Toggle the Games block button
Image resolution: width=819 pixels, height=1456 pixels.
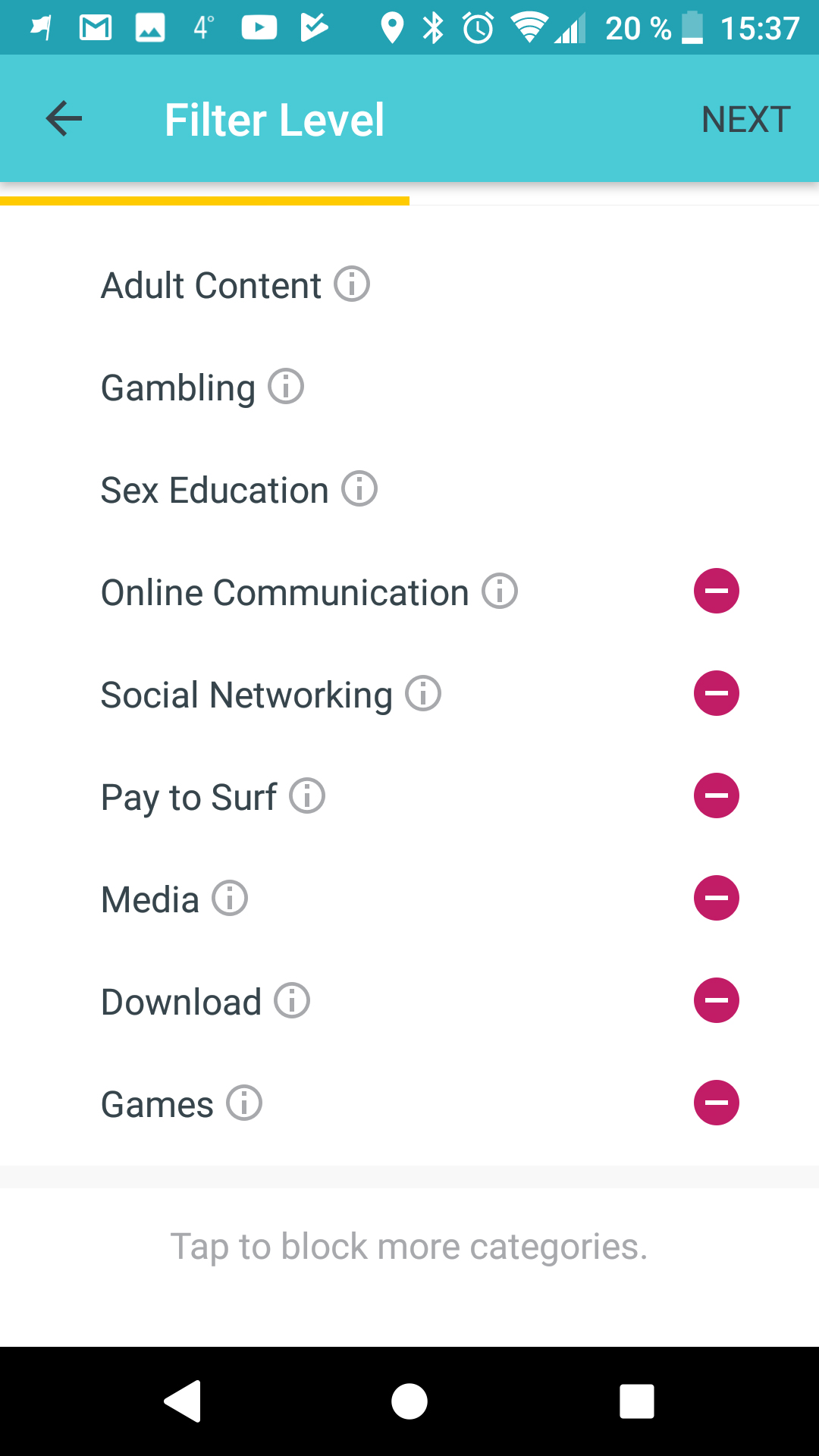click(x=717, y=1103)
